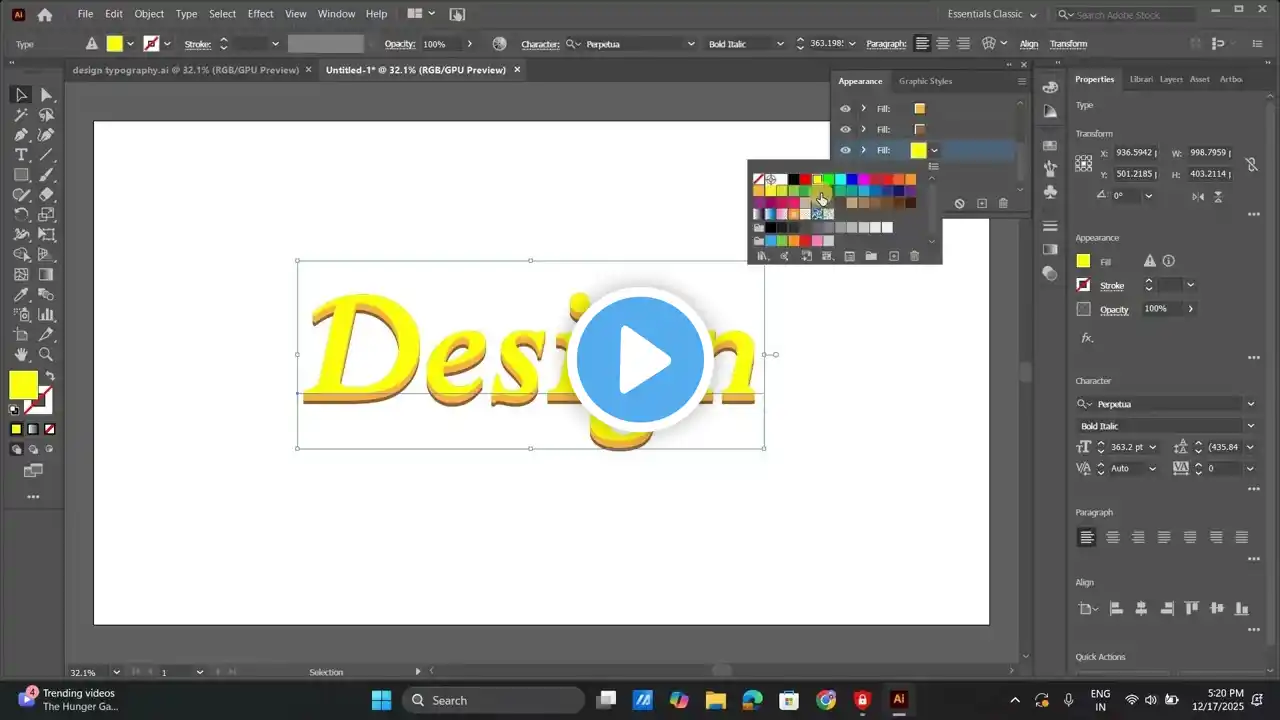Select the Zoom tool
This screenshot has height=720, width=1280.
[46, 355]
